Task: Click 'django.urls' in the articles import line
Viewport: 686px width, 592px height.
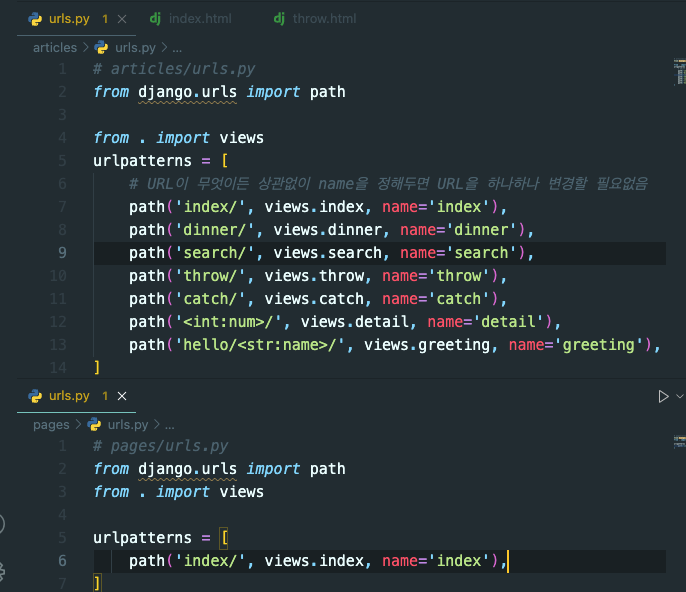Action: pyautogui.click(x=187, y=92)
